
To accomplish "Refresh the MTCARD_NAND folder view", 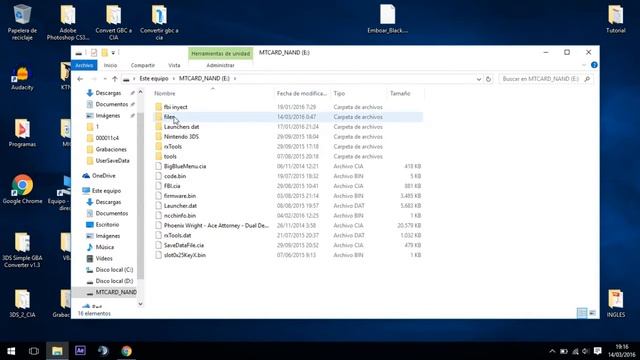I will (489, 79).
